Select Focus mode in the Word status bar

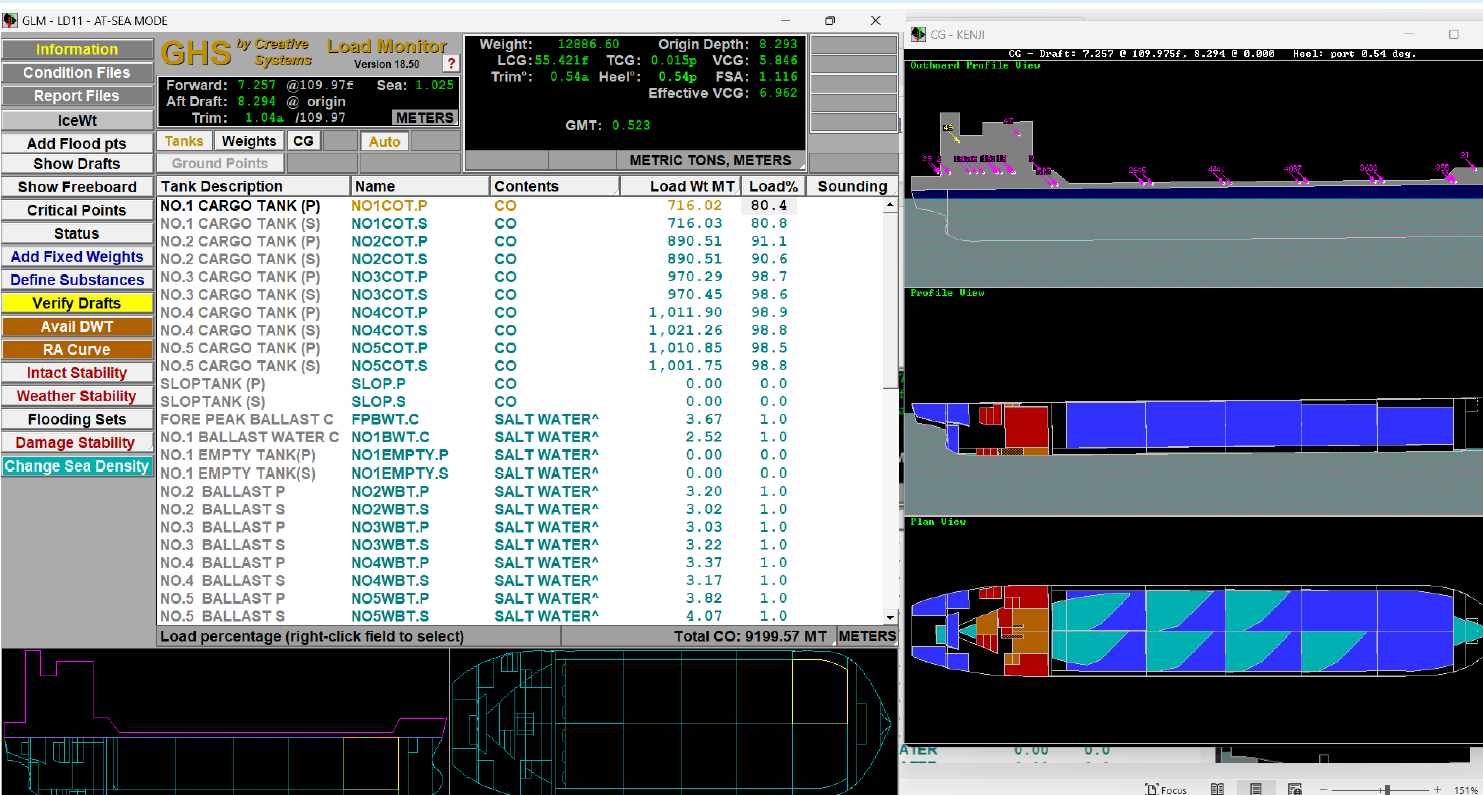[1166, 789]
